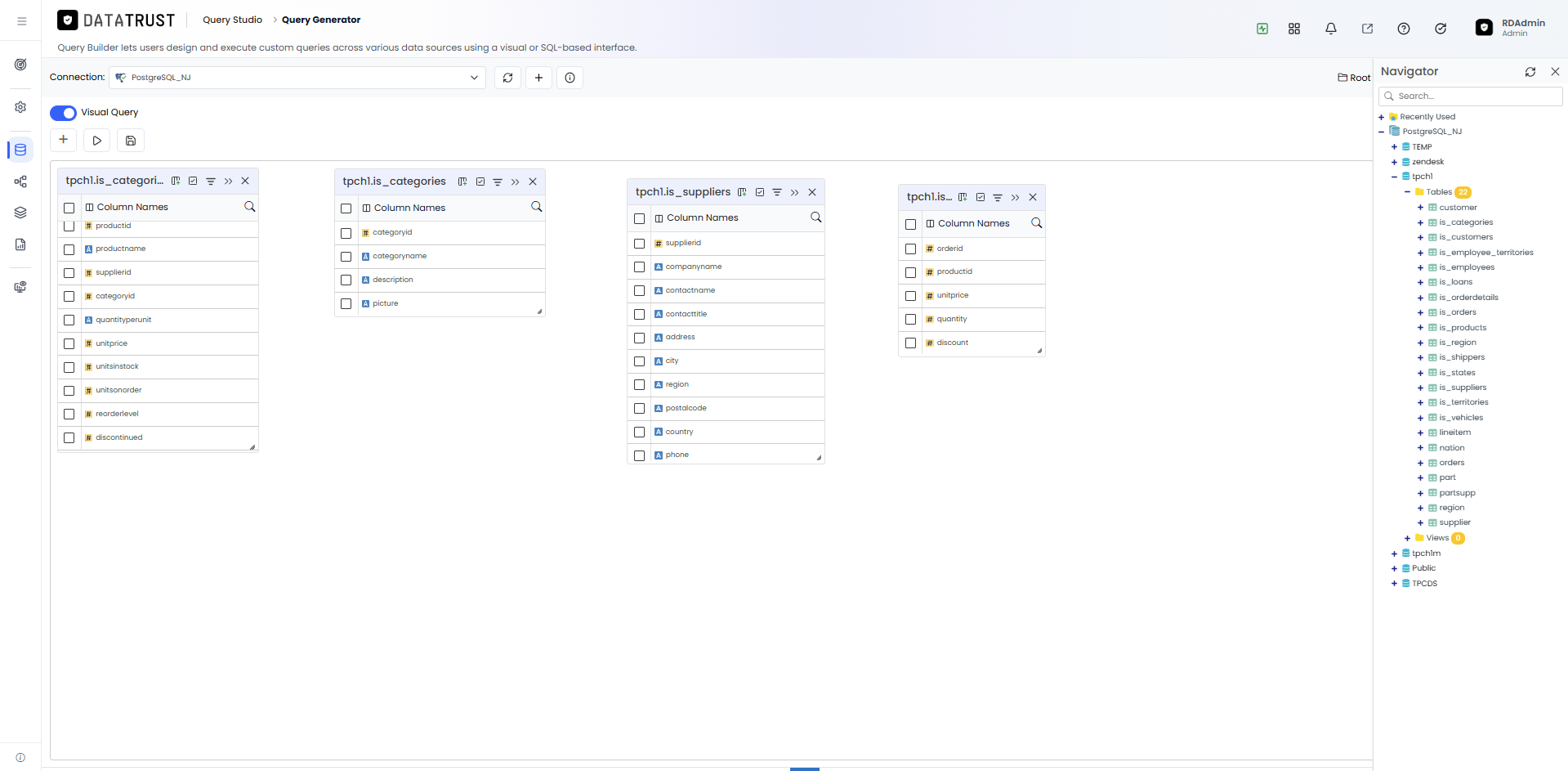Image resolution: width=1568 pixels, height=771 pixels.
Task: Go to Query Studio breadcrumb
Action: 232,20
